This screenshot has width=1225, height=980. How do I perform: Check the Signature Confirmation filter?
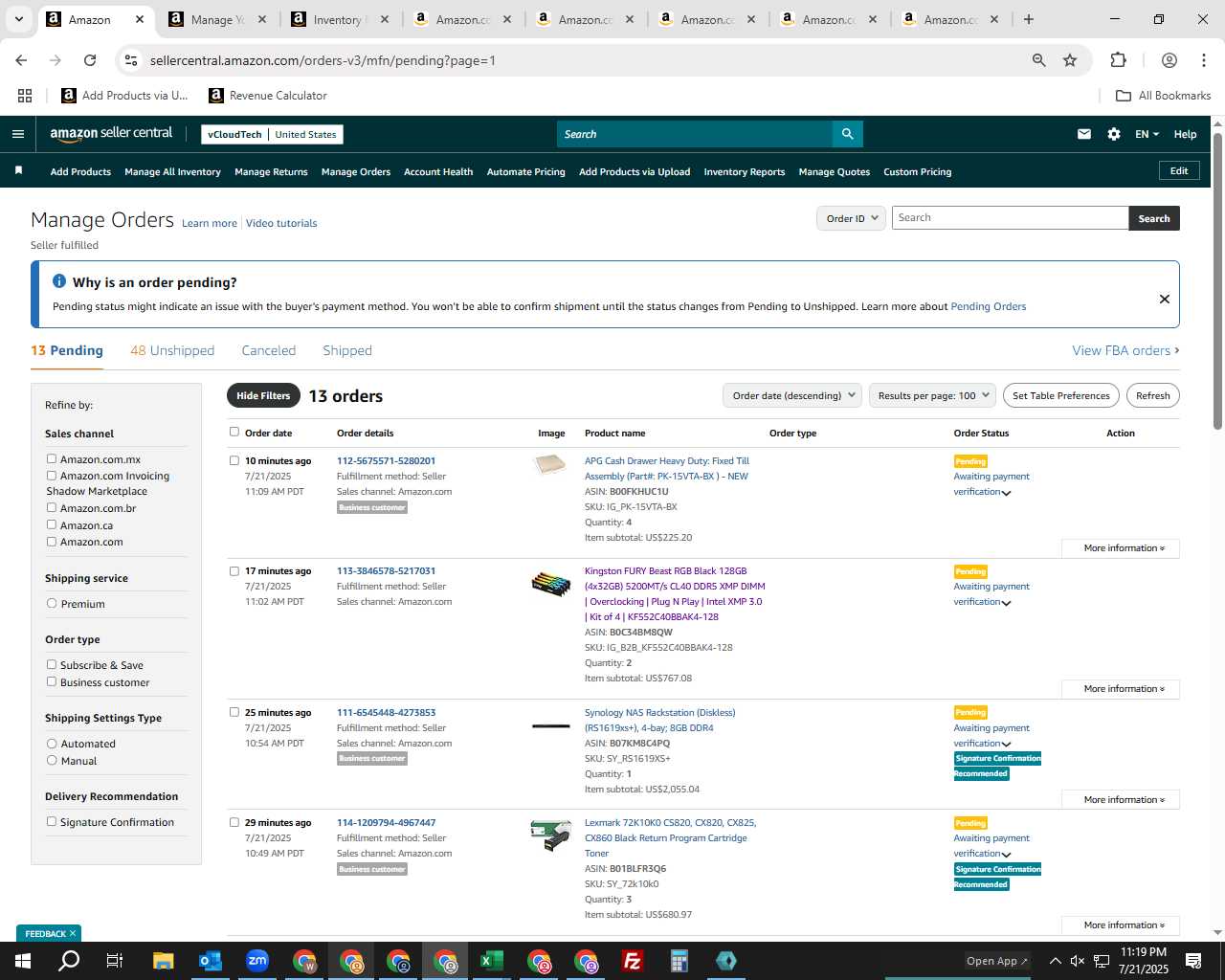pyautogui.click(x=52, y=822)
